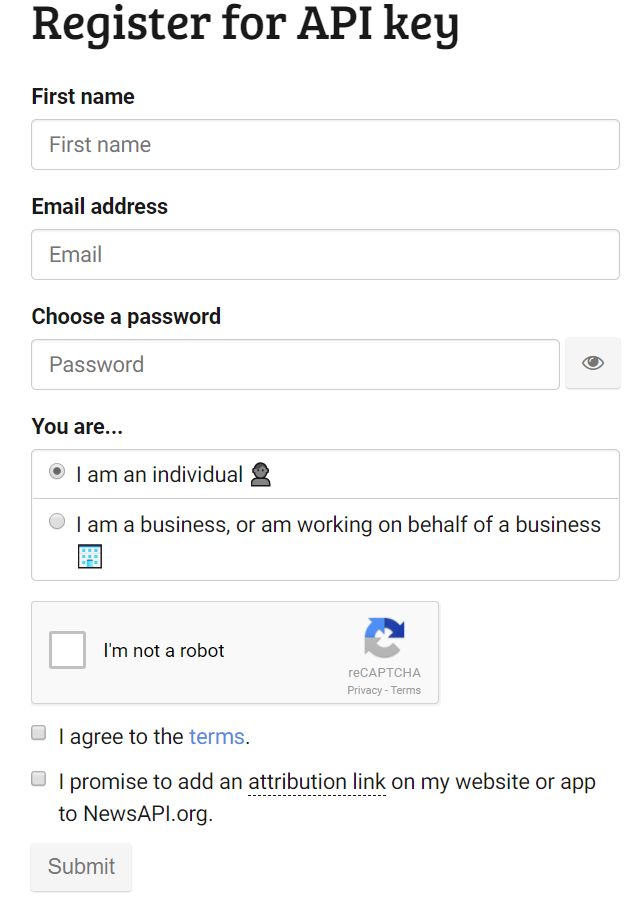Open the blue terms link

coord(216,737)
